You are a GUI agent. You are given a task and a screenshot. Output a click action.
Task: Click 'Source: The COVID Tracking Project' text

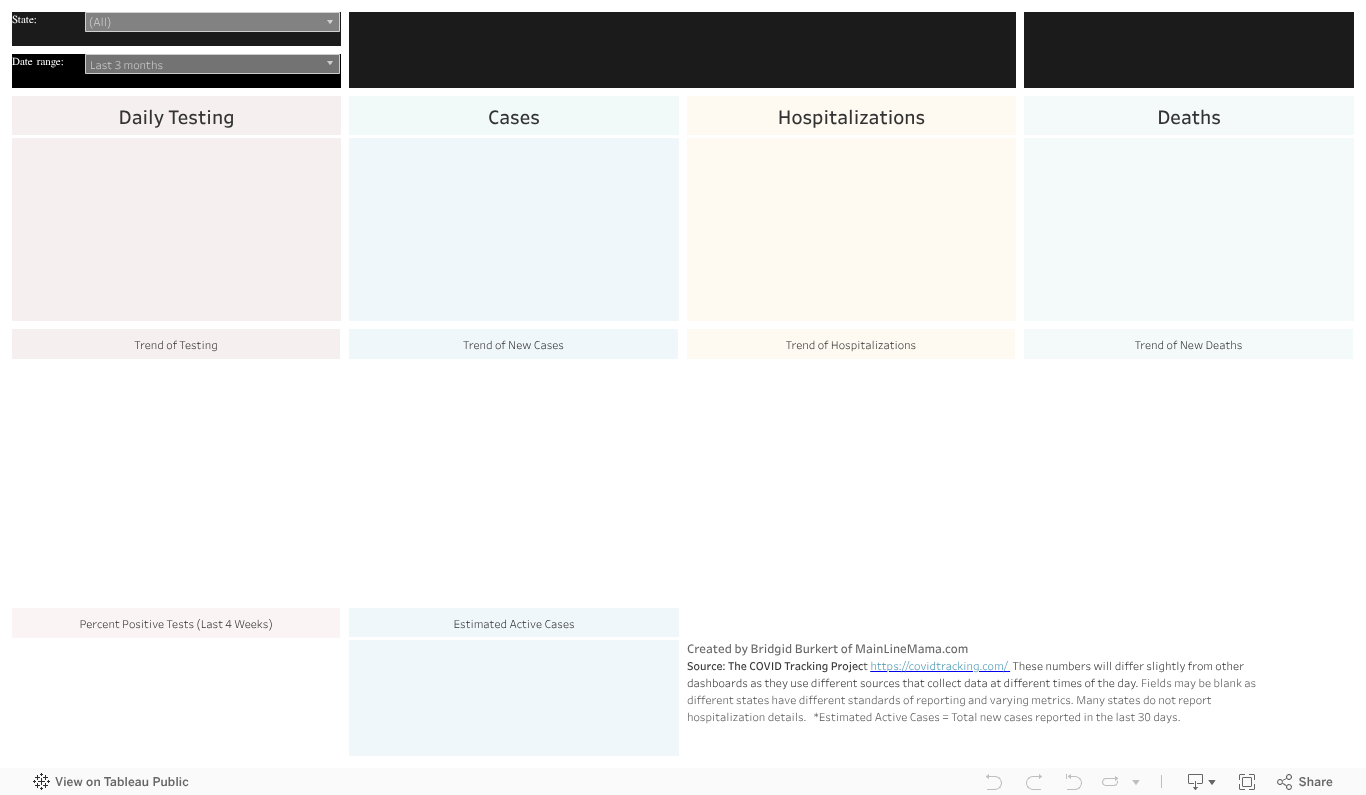click(x=777, y=666)
